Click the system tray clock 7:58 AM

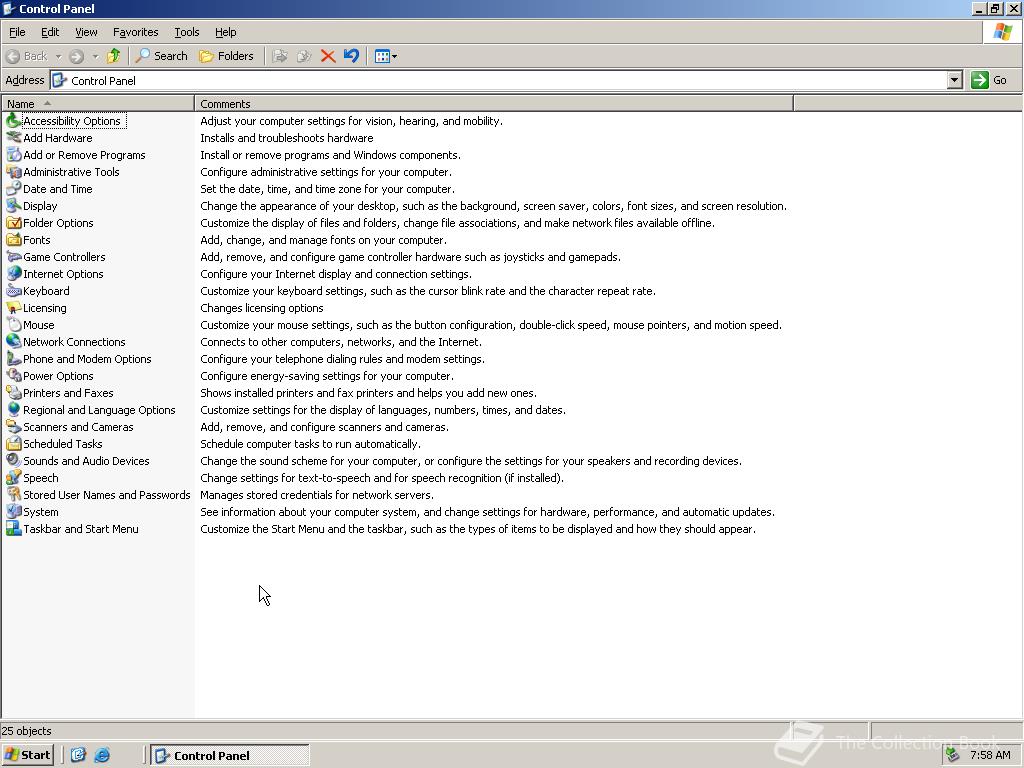(x=990, y=755)
